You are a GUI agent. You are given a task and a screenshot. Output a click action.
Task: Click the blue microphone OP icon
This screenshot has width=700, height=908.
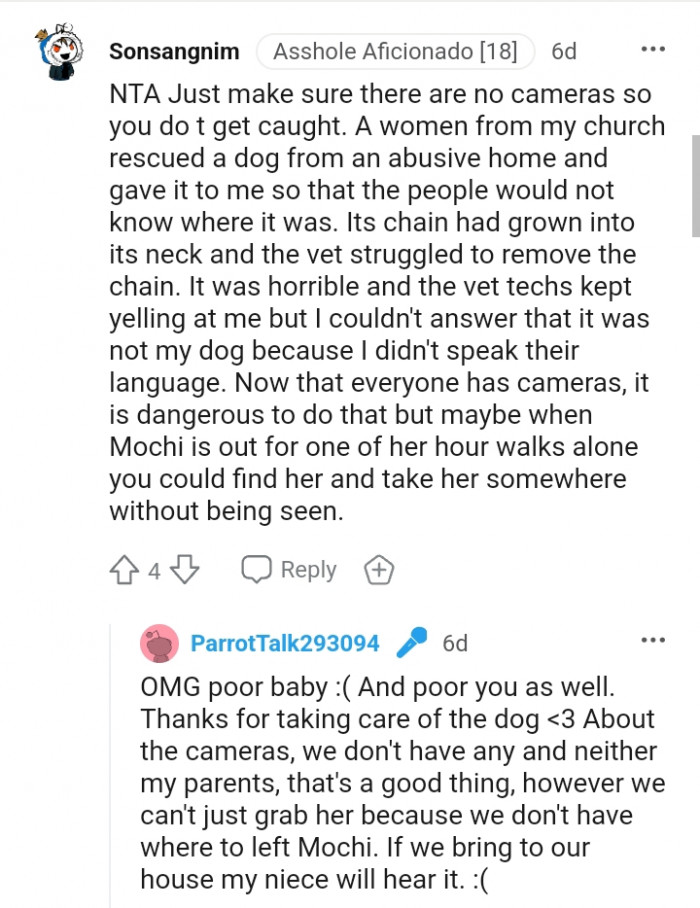point(411,642)
